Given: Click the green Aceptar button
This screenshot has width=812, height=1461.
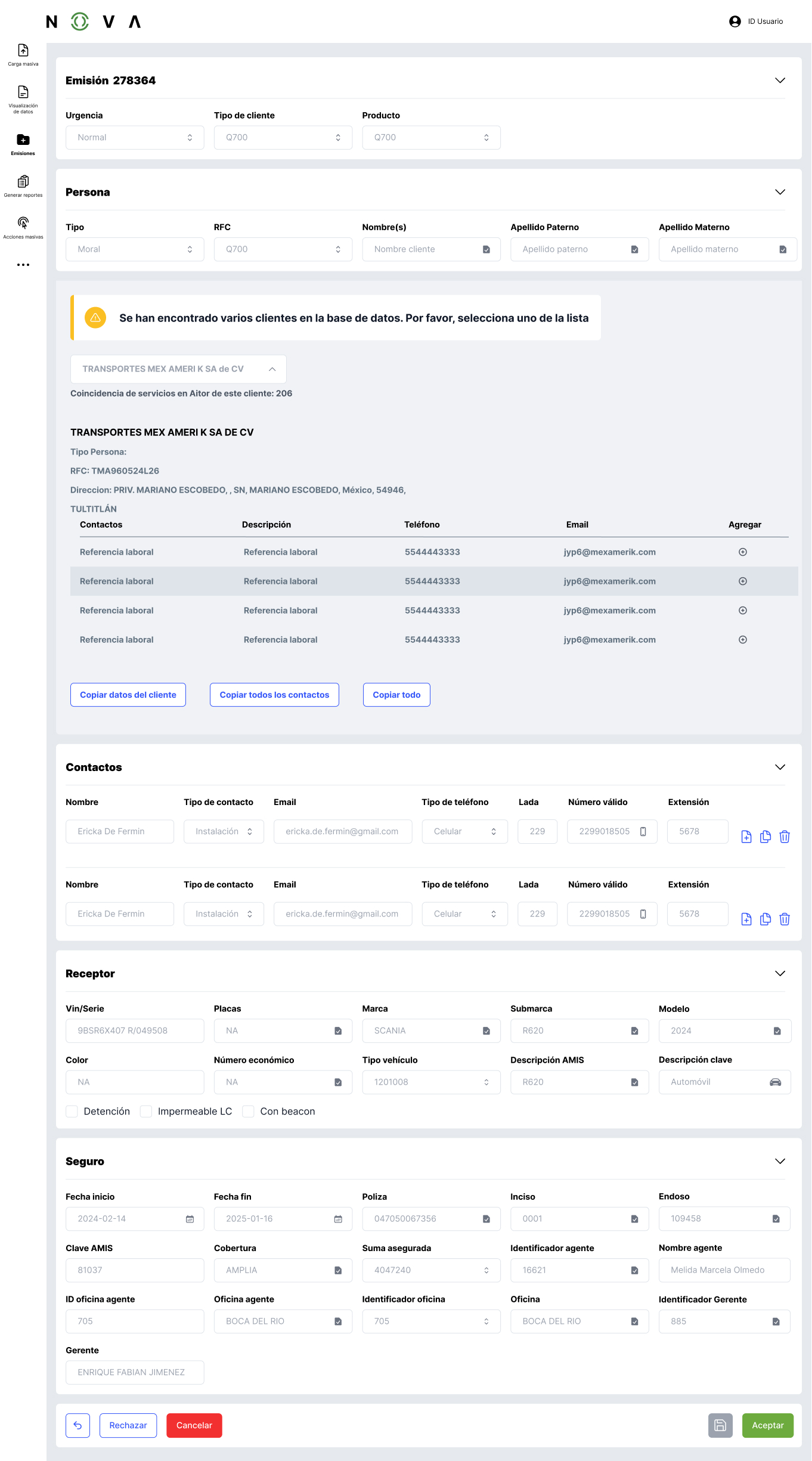Looking at the screenshot, I should 768,1425.
